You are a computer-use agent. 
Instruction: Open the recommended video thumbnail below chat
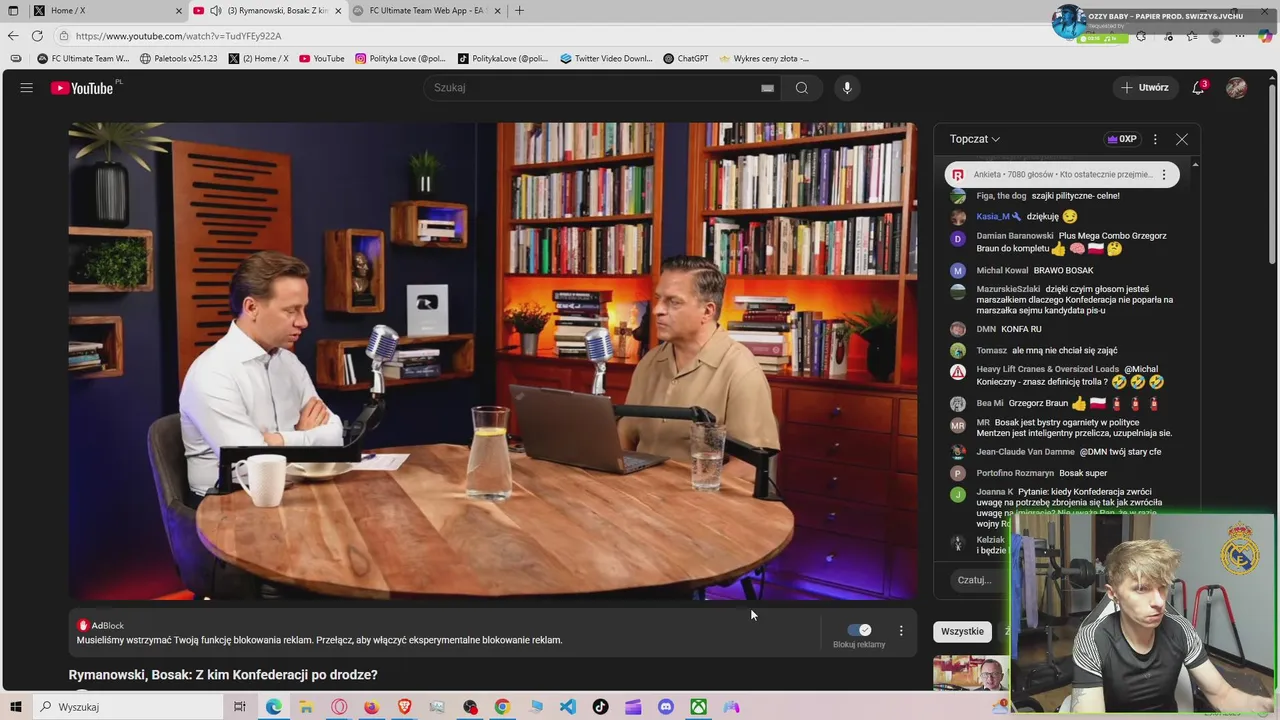971,673
